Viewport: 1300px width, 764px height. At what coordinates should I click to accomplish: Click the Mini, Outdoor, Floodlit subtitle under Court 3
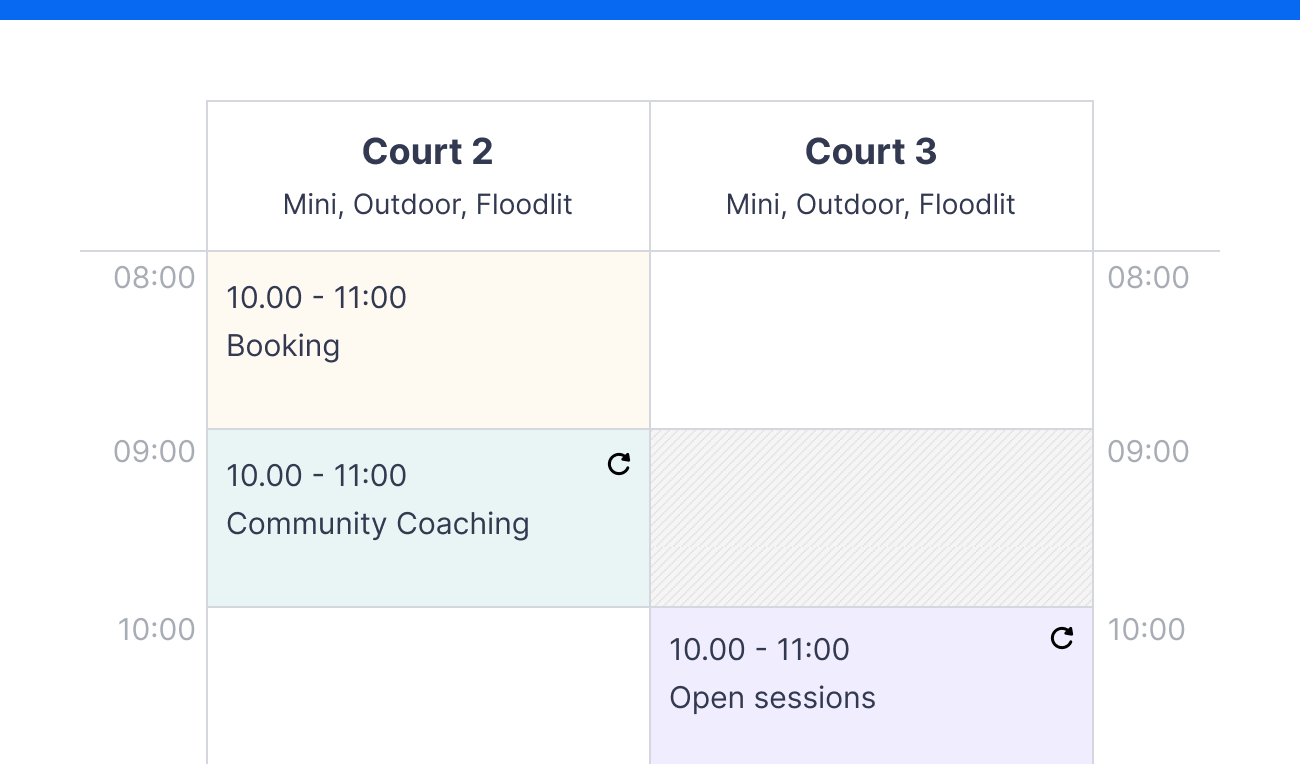869,204
